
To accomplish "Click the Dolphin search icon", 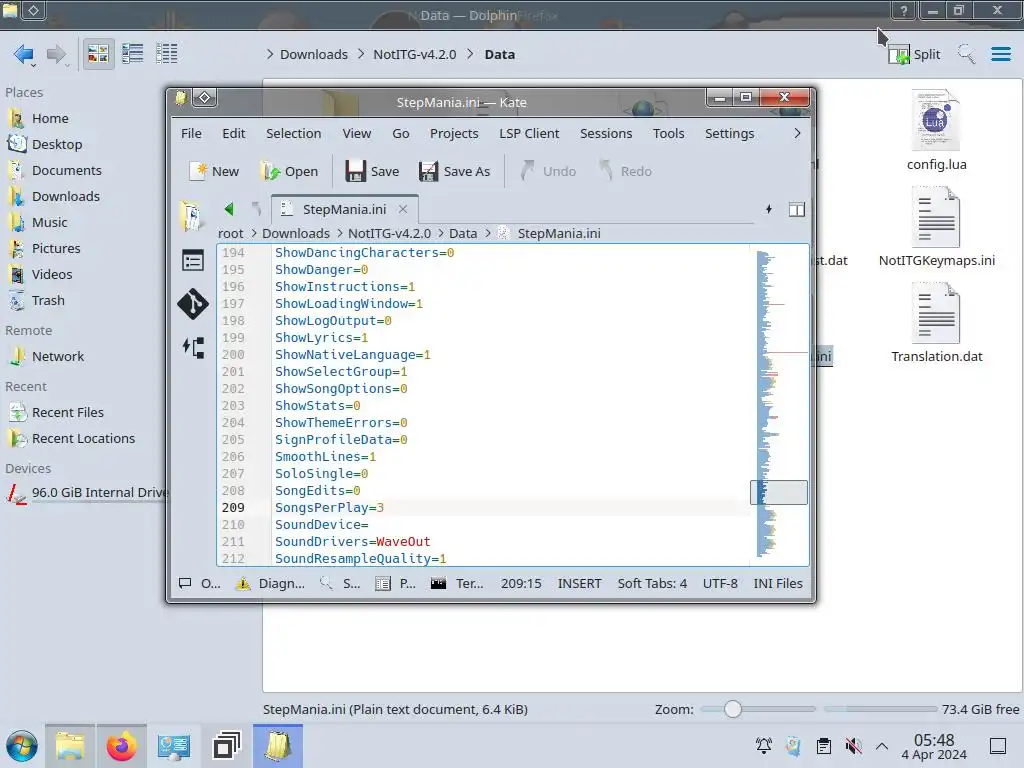I will tap(967, 54).
